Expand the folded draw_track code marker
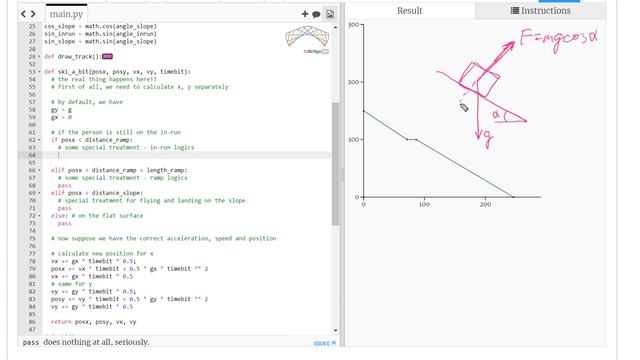This screenshot has width=640, height=360. click(107, 56)
